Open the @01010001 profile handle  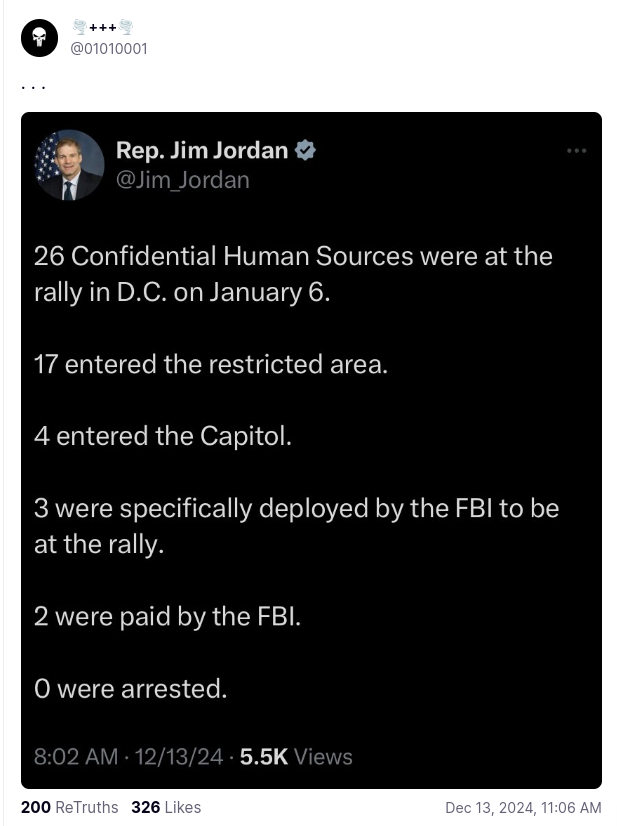click(110, 48)
